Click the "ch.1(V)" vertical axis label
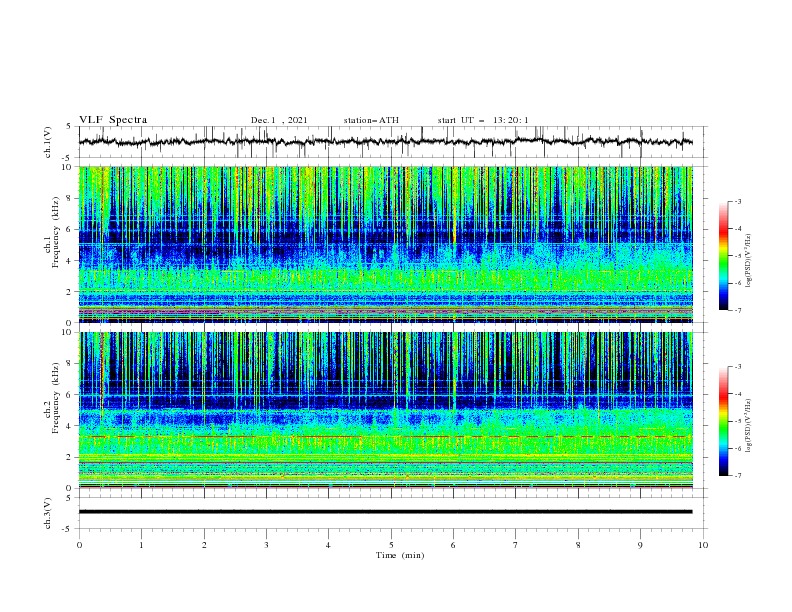792x612 pixels. click(48, 142)
